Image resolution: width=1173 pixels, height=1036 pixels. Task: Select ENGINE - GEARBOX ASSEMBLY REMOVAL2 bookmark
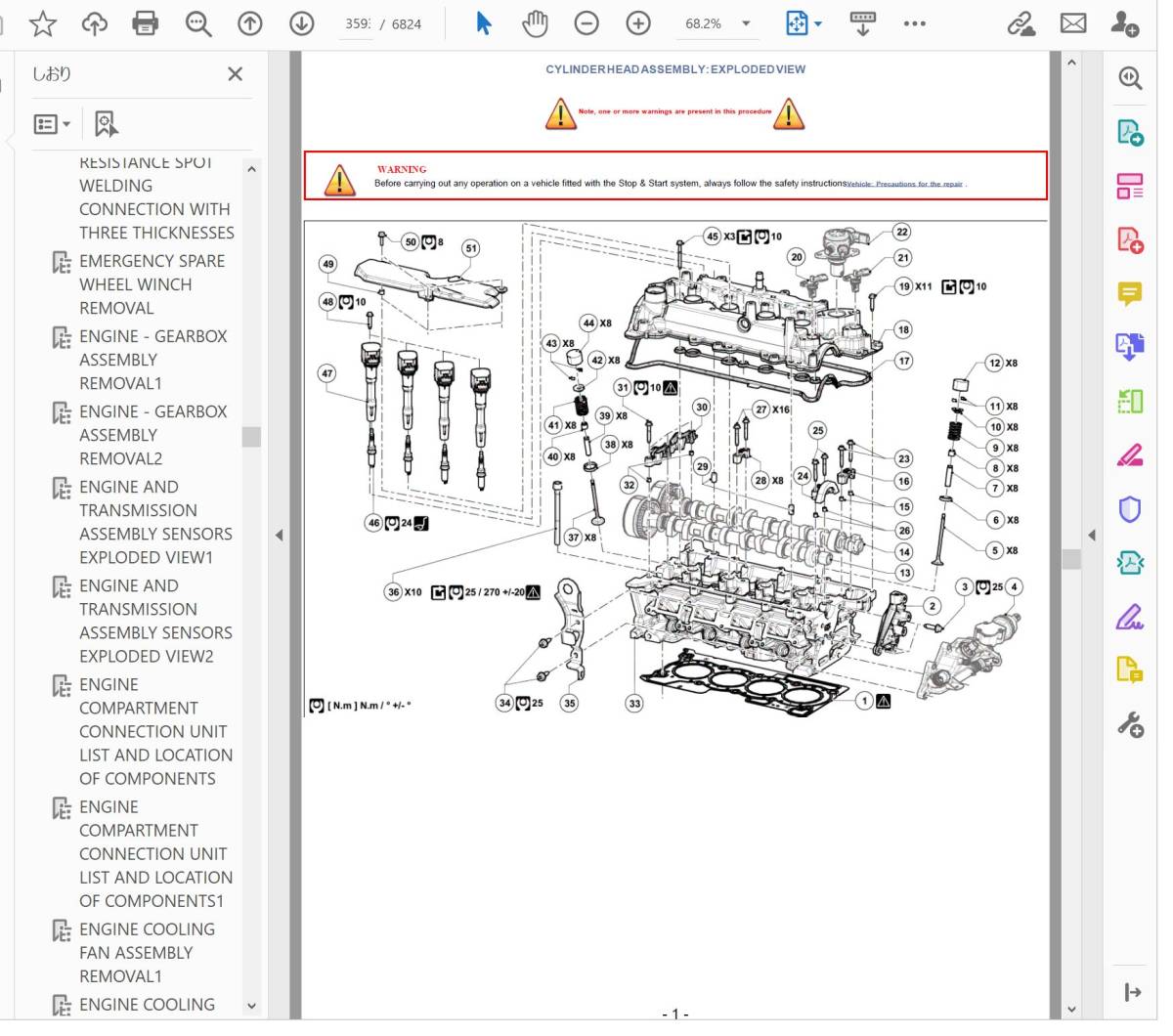(152, 435)
